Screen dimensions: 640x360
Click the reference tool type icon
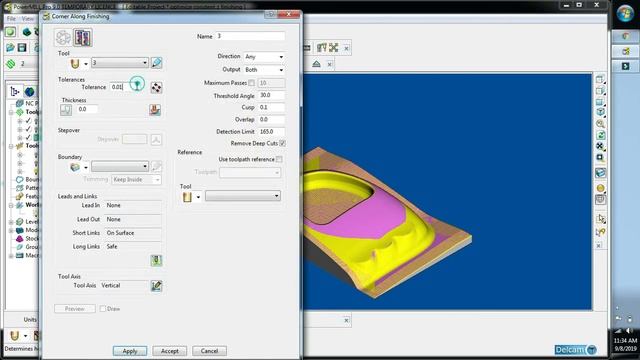click(x=187, y=197)
